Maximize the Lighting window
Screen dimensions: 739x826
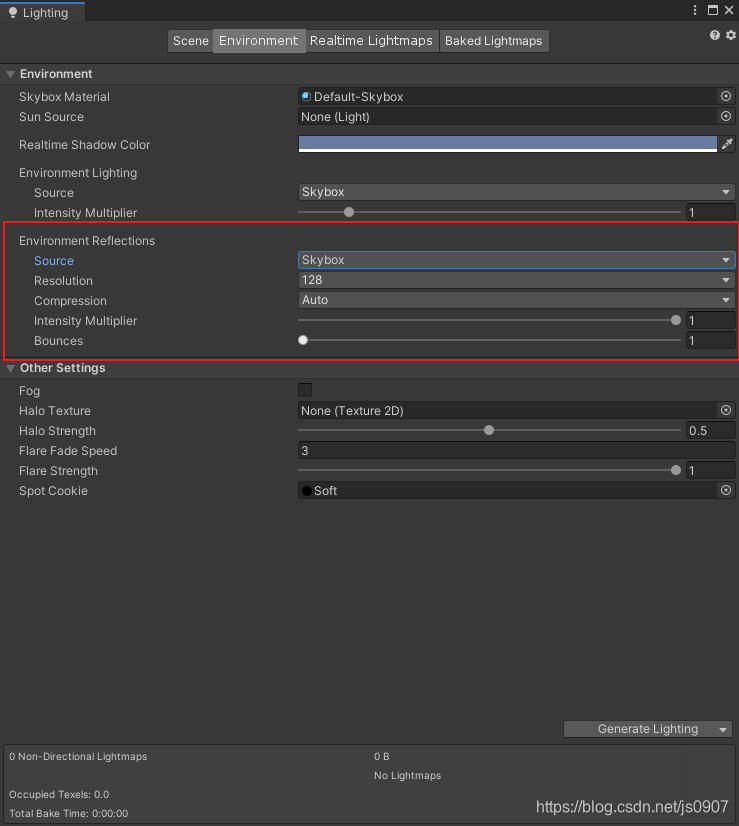coord(713,10)
